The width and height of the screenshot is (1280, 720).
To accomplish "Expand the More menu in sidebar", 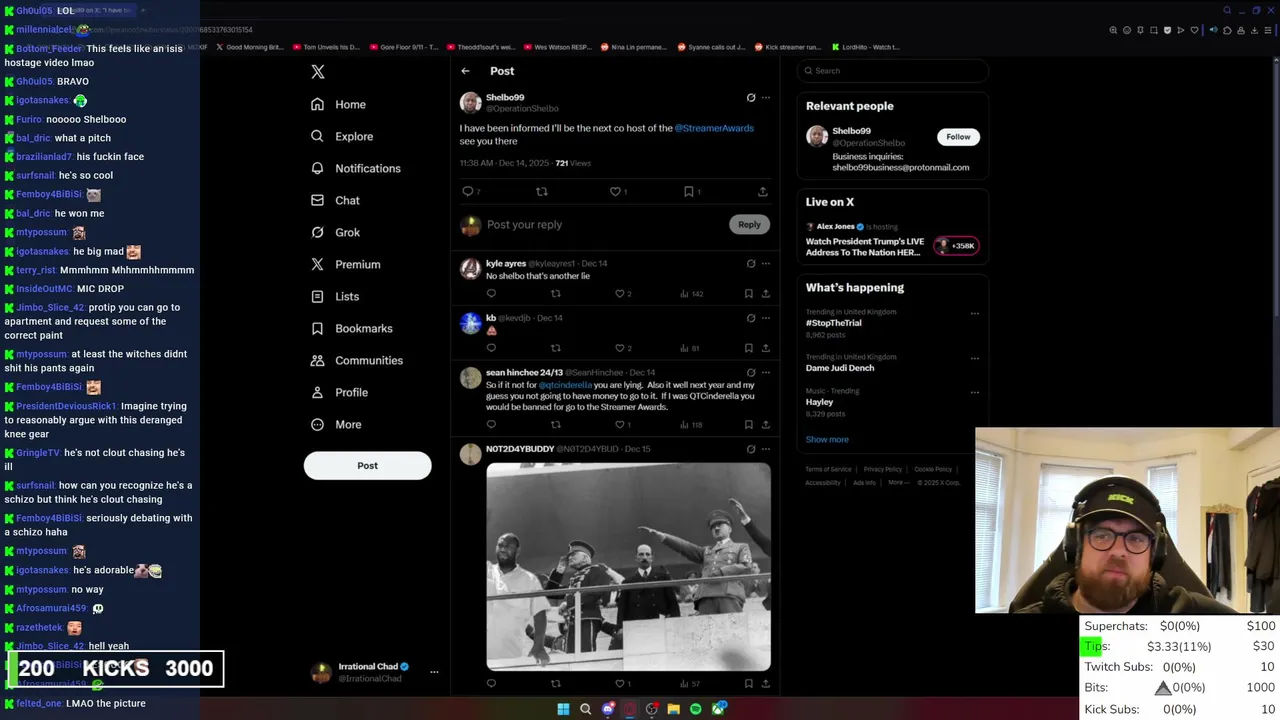I will coord(335,424).
